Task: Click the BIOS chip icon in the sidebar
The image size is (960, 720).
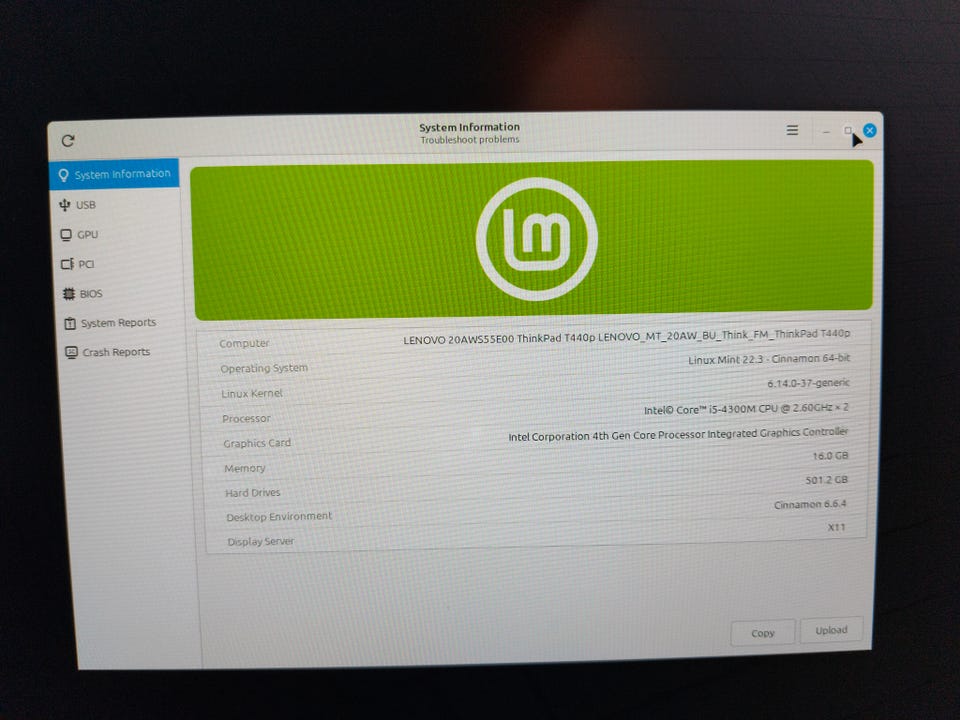Action: 69,294
